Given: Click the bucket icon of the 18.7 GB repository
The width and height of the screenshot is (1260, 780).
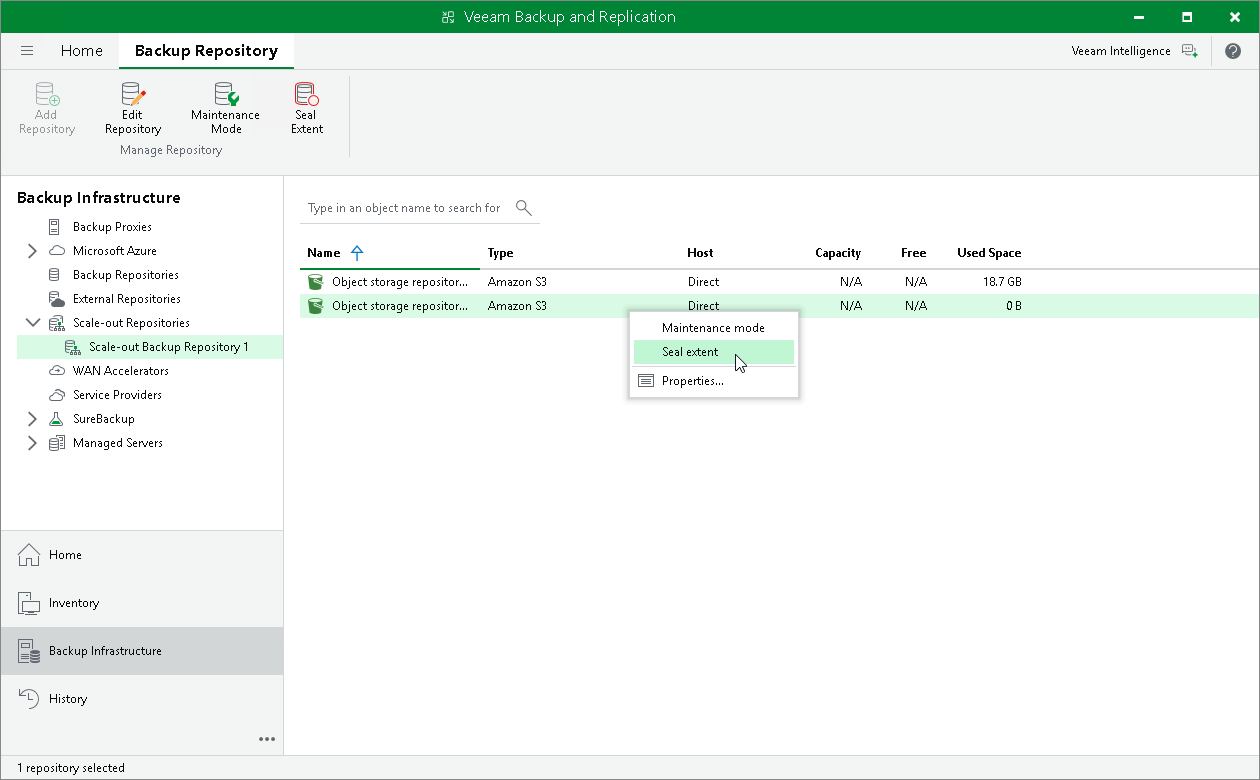Looking at the screenshot, I should (315, 282).
